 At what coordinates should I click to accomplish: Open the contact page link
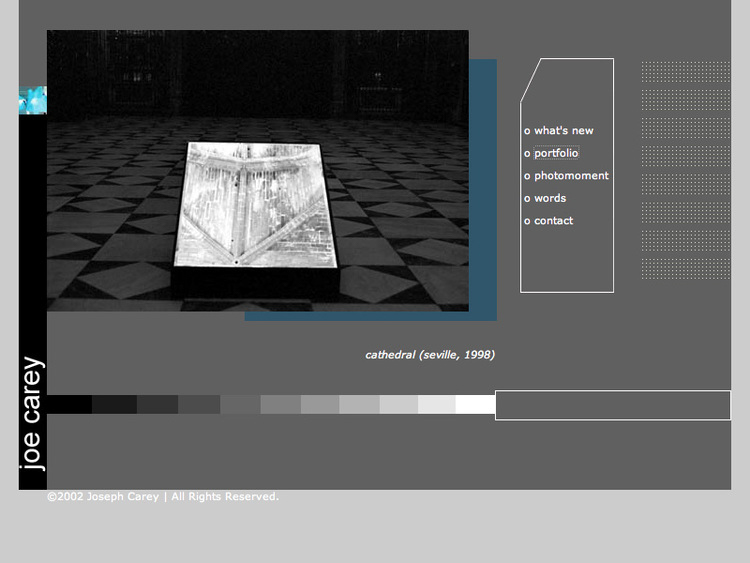(x=553, y=221)
